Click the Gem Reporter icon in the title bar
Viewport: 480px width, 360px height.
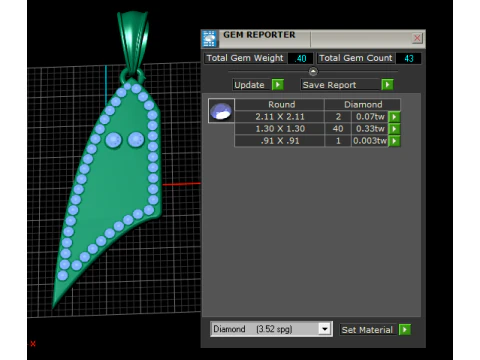[210, 39]
